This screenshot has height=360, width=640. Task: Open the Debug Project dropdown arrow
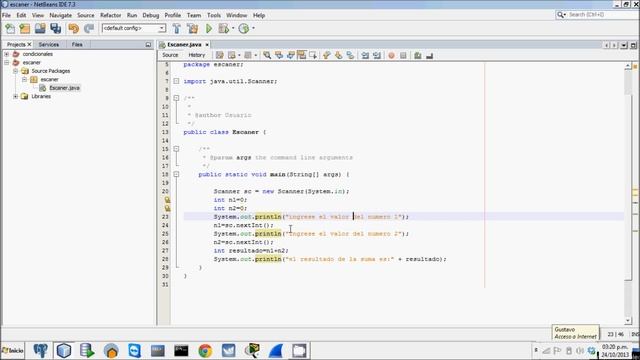pos(233,28)
